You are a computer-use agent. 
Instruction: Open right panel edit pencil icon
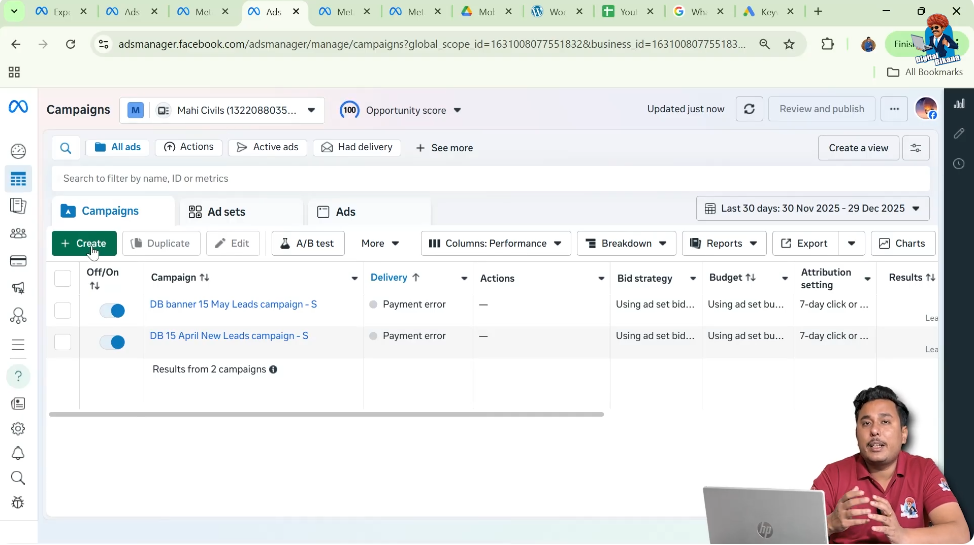click(959, 134)
